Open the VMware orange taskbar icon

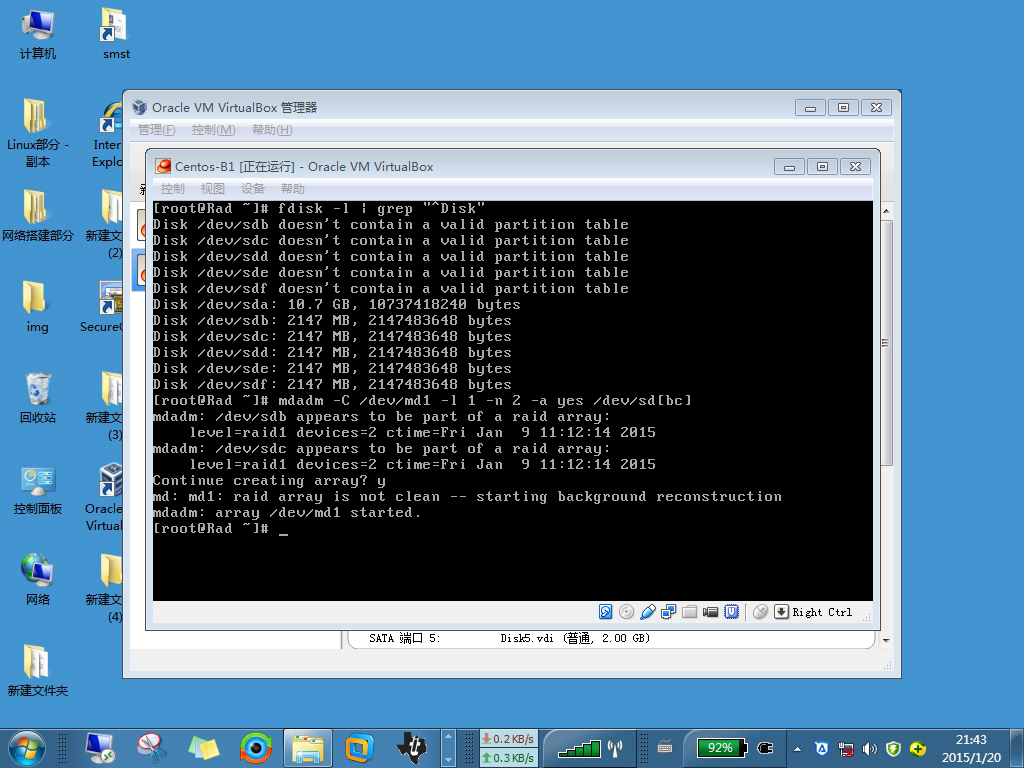[359, 748]
